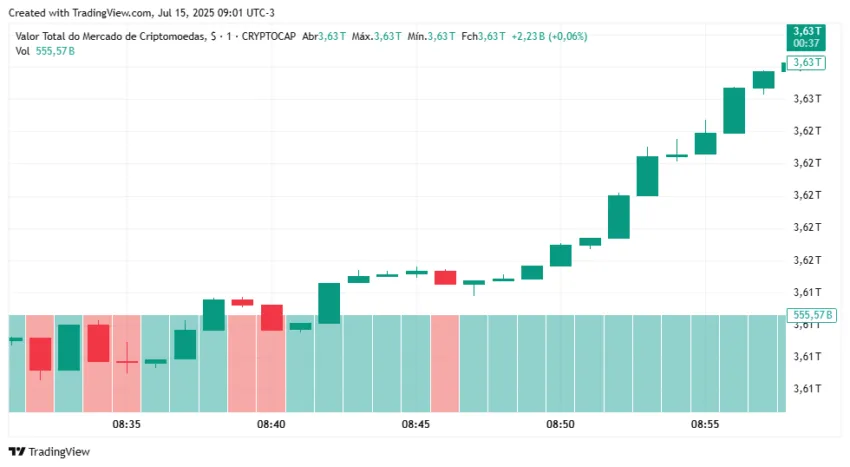Click the 3,61 T price axis label near the volume tag
The image size is (850, 467).
click(807, 326)
